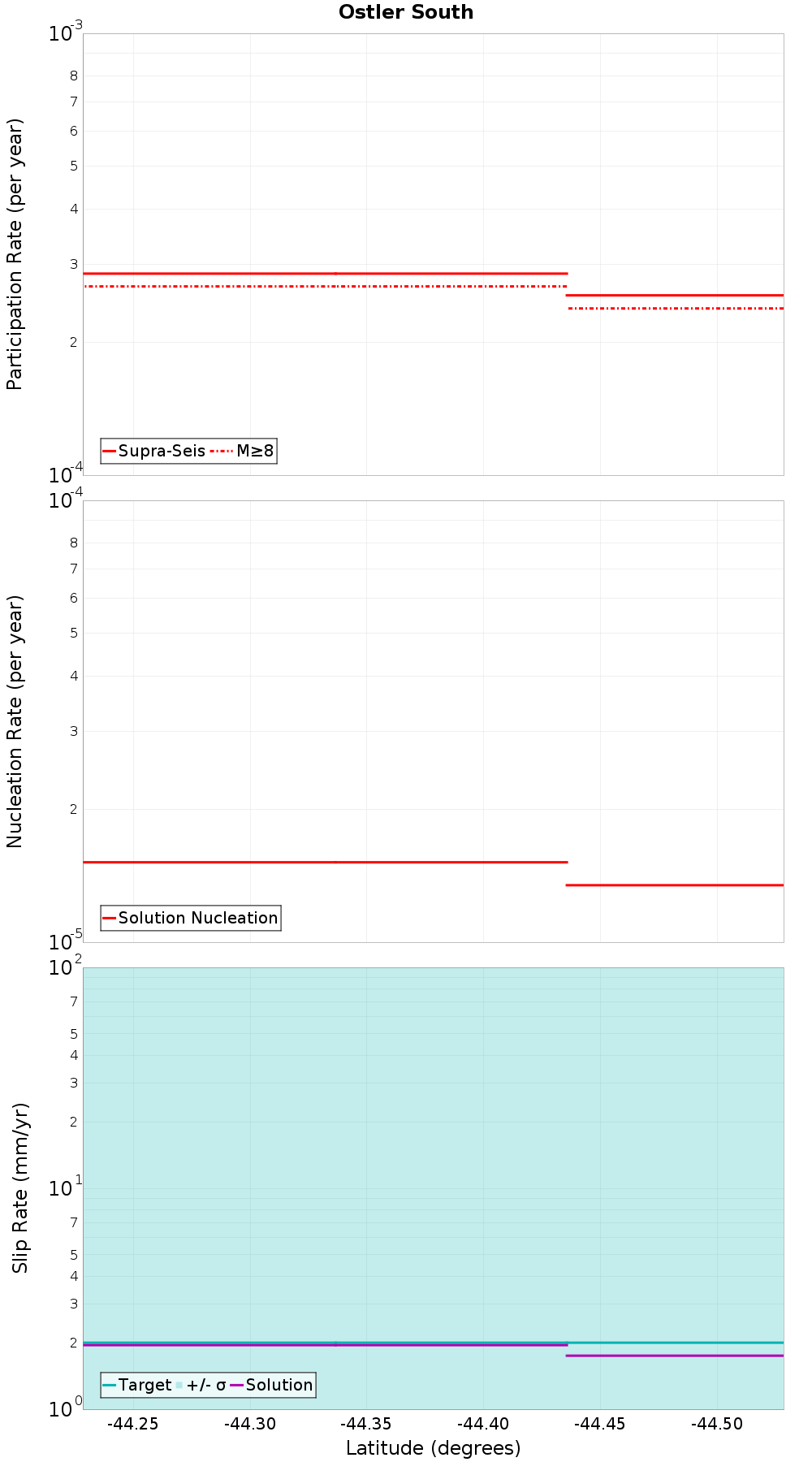Click the -44.35 latitude tick label

(x=366, y=1424)
